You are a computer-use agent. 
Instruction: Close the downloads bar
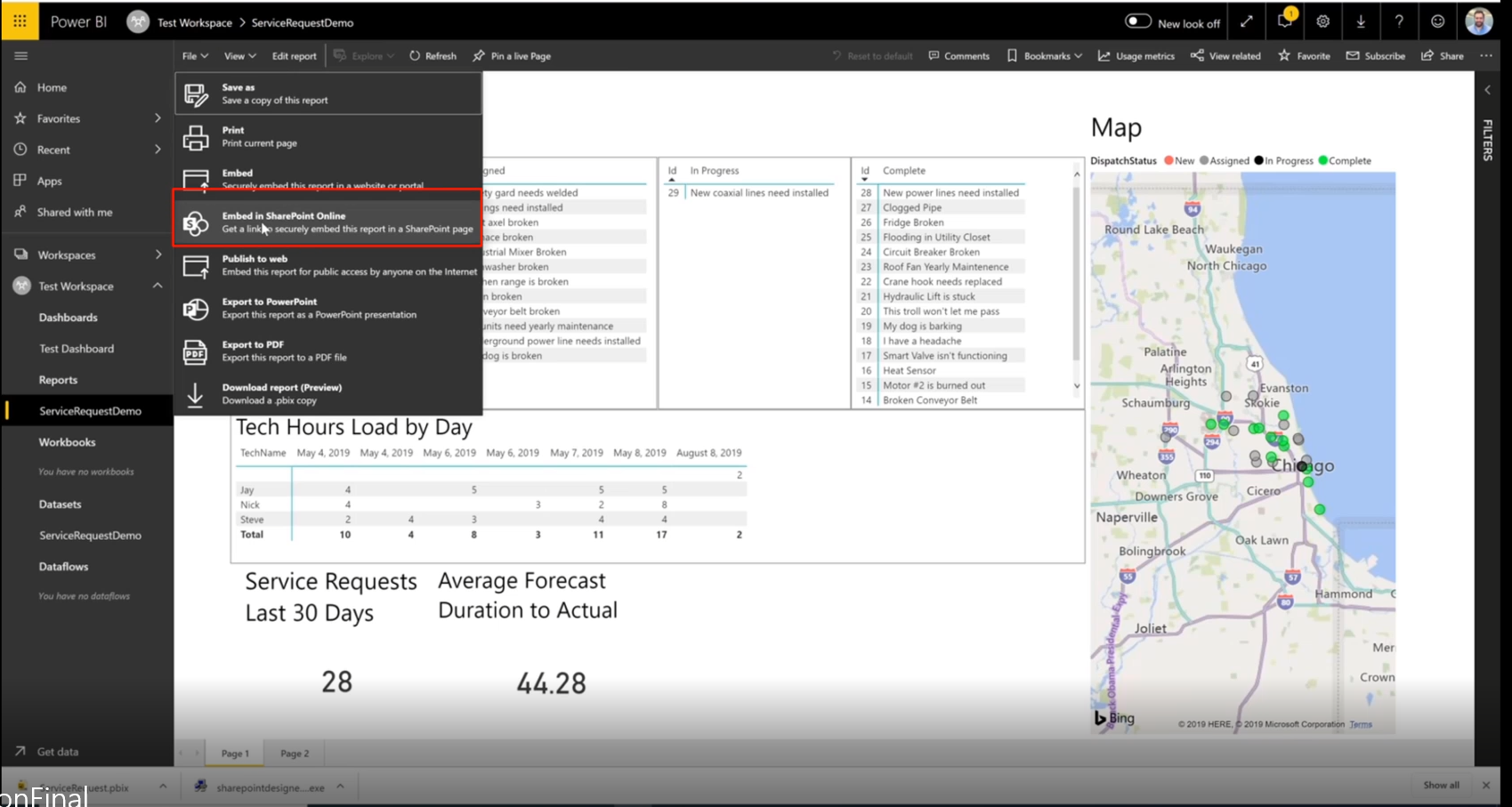(1485, 786)
